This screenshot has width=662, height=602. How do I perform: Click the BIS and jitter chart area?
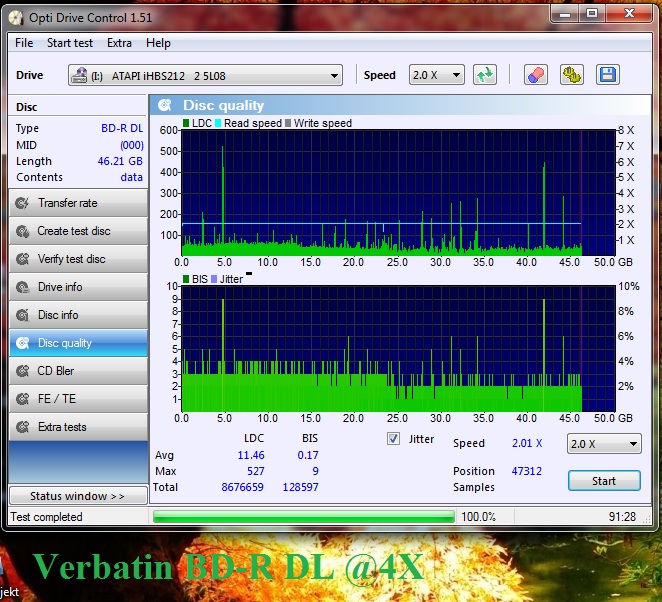click(x=398, y=349)
